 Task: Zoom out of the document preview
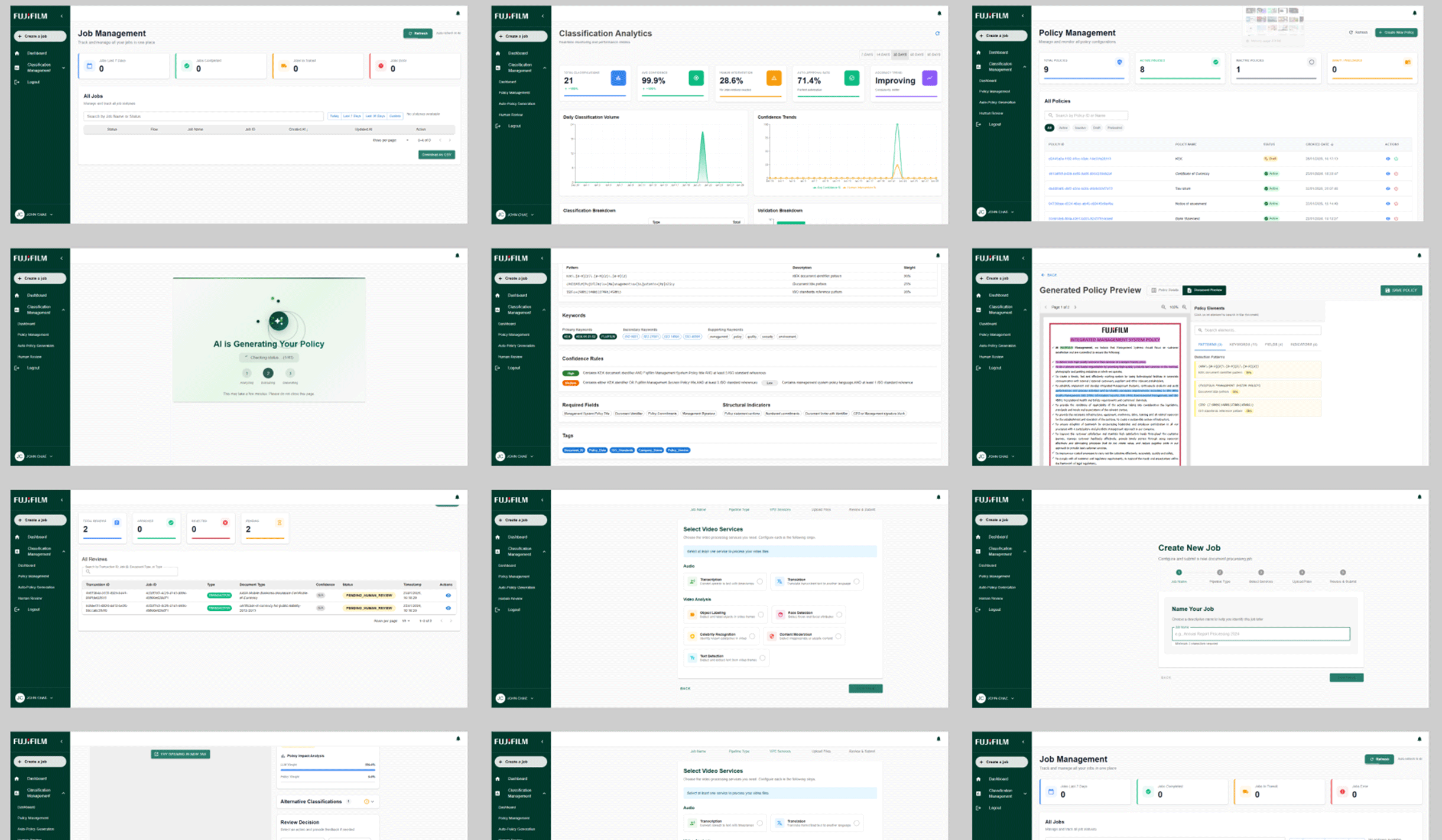tap(1163, 307)
